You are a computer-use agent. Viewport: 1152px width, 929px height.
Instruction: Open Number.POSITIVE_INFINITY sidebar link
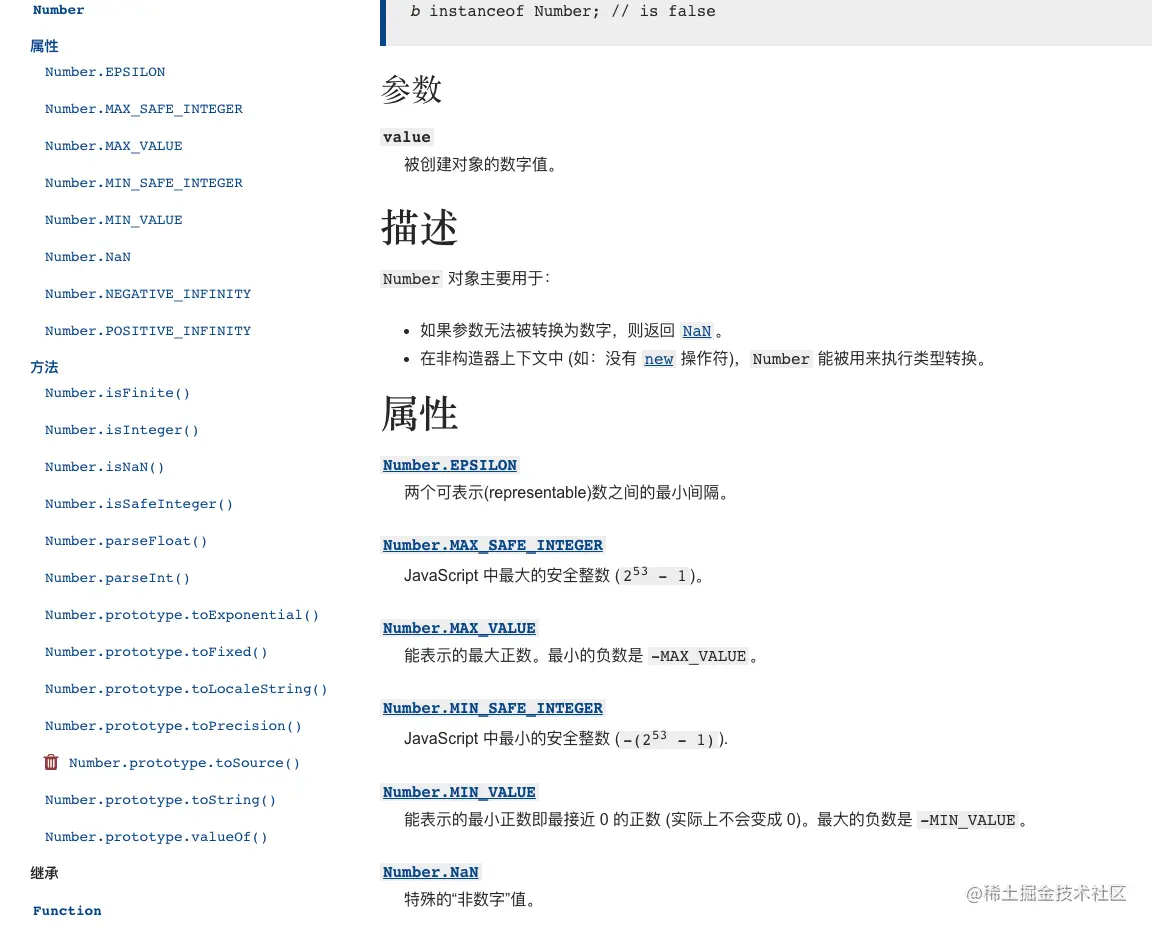(x=148, y=331)
